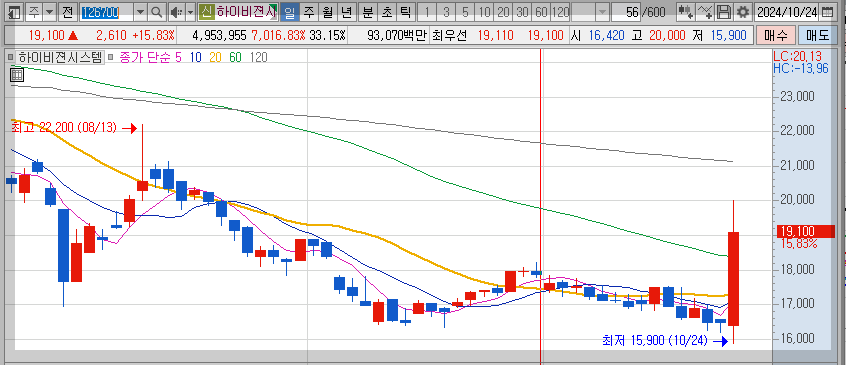The height and width of the screenshot is (365, 846).
Task: Click the 3 interval button
Action: click(x=446, y=11)
